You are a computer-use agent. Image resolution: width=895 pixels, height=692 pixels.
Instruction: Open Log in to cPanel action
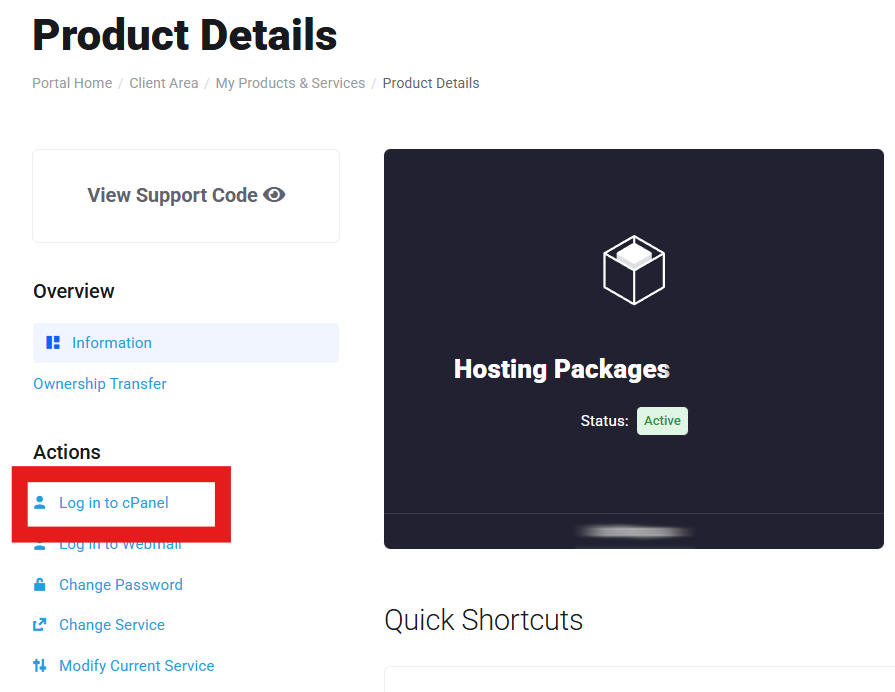(x=114, y=502)
